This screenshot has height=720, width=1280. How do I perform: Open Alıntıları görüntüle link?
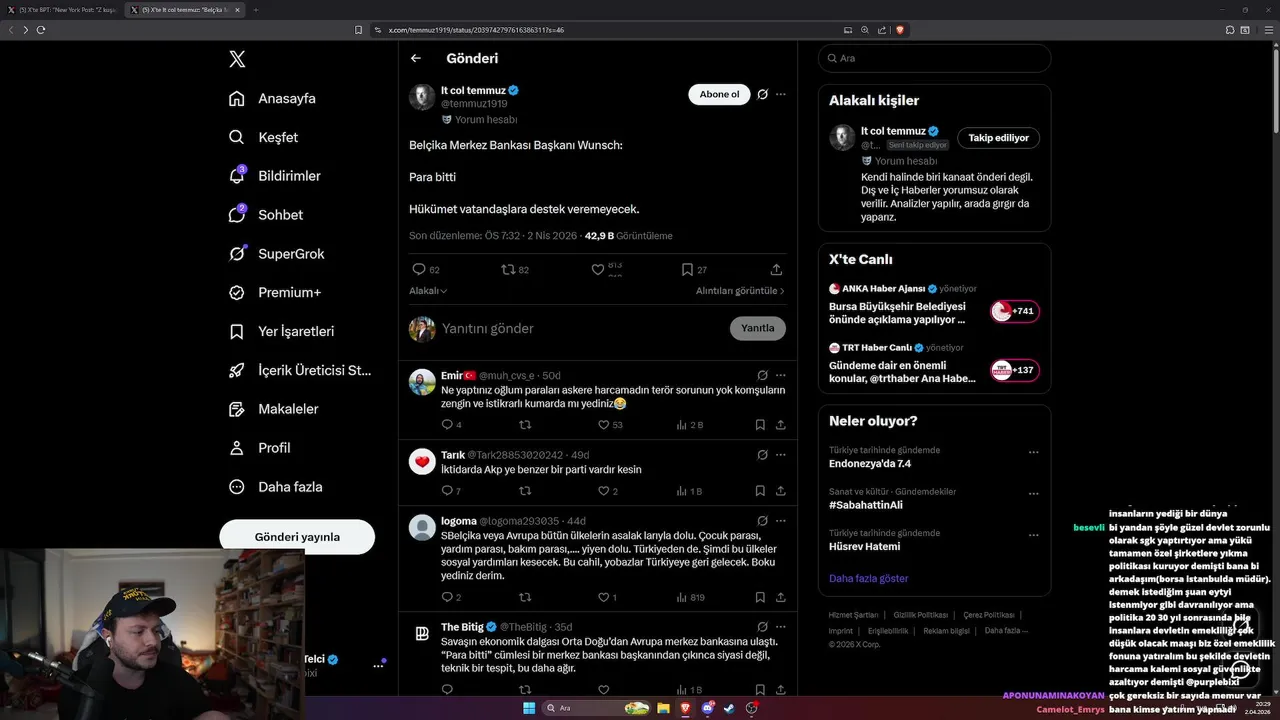[740, 291]
